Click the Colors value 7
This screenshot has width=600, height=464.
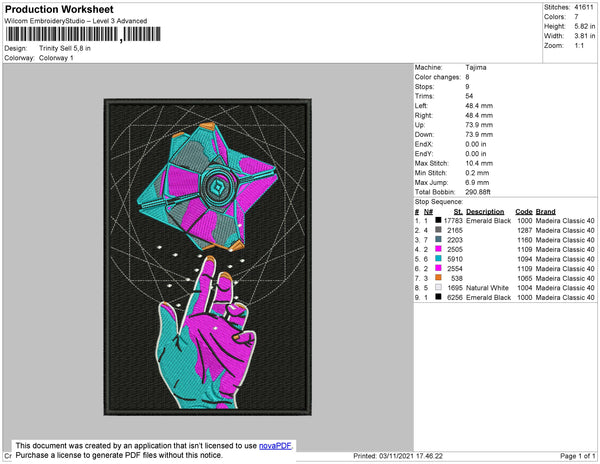[x=576, y=17]
